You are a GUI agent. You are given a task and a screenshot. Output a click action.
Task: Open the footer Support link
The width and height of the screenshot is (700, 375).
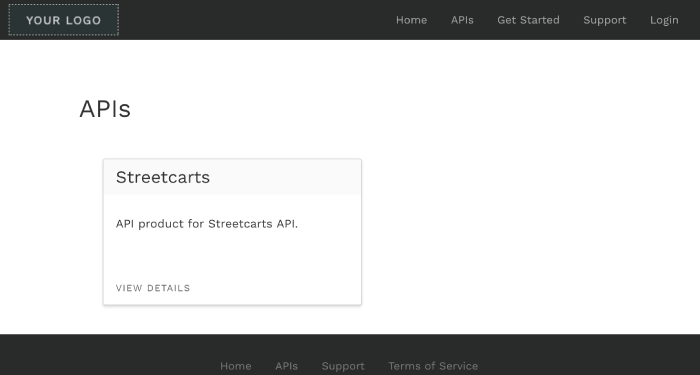[x=343, y=366]
